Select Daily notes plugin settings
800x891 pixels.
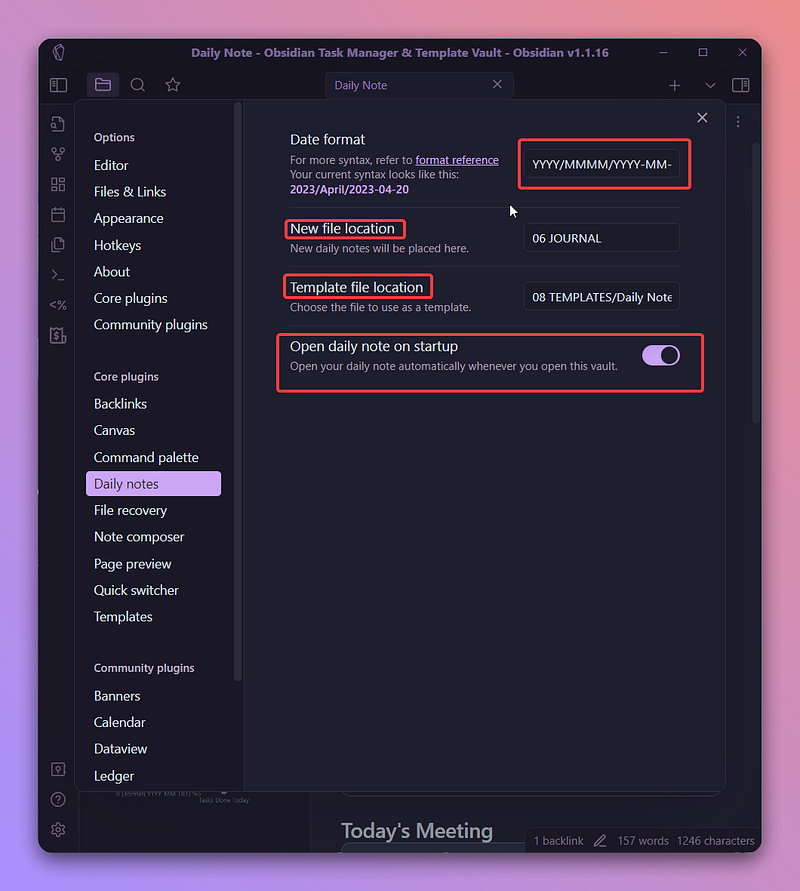tap(153, 484)
